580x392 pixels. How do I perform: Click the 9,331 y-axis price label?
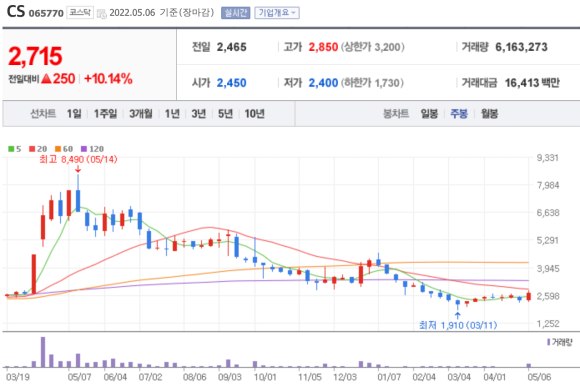click(548, 158)
